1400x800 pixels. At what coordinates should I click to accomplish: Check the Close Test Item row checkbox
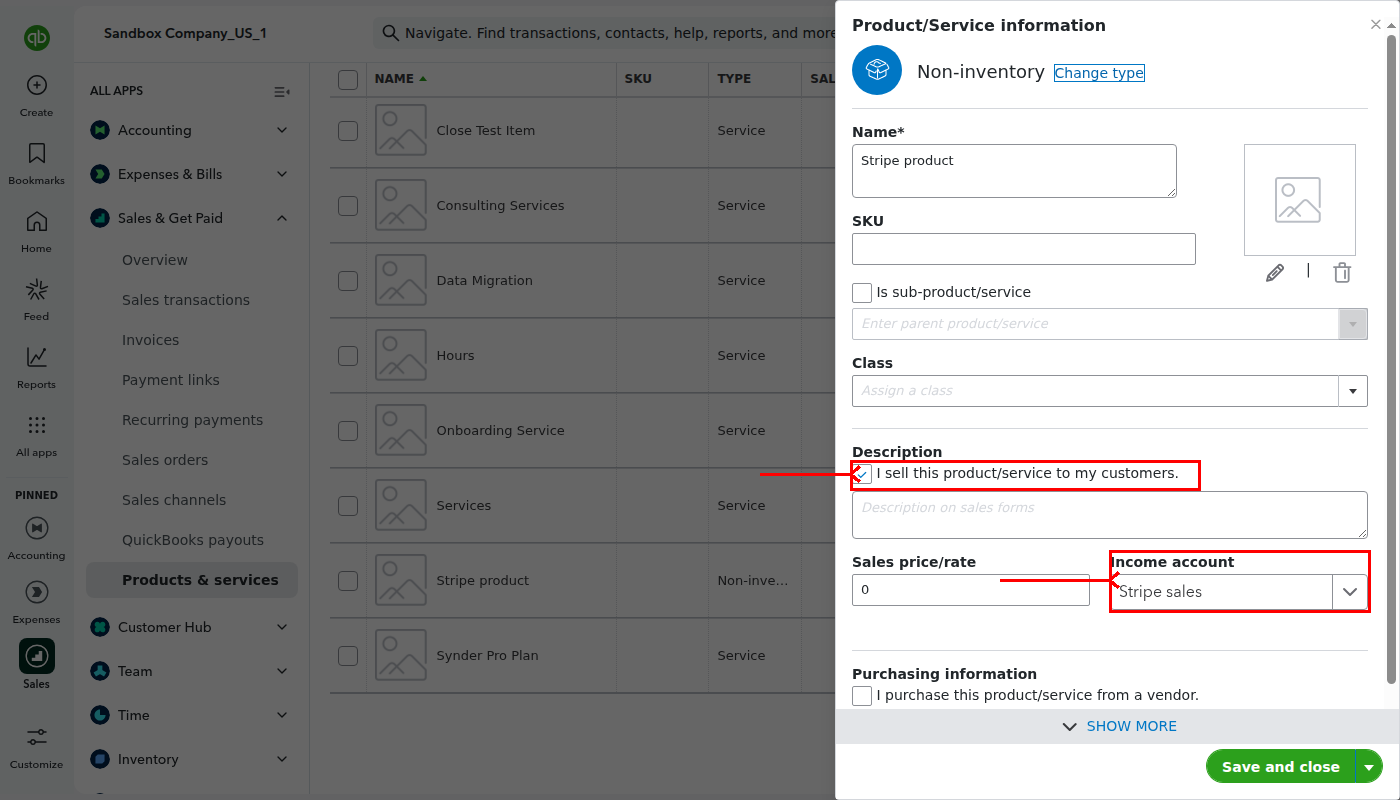coord(348,131)
